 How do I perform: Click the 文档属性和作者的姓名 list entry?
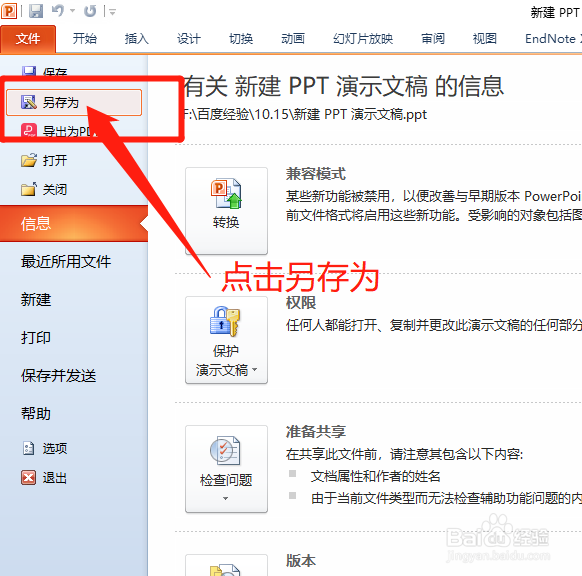click(376, 476)
